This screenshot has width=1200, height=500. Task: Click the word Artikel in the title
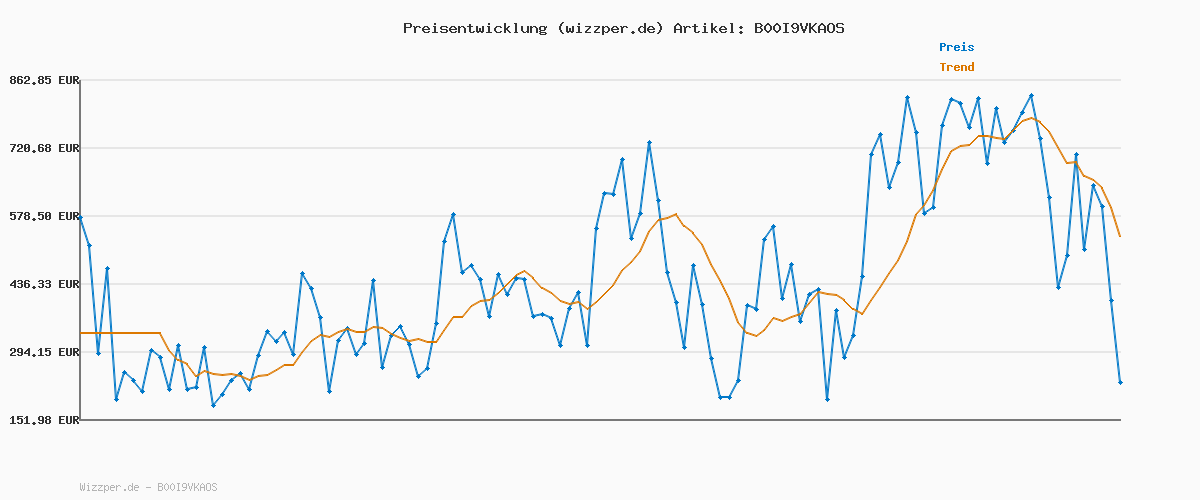708,28
